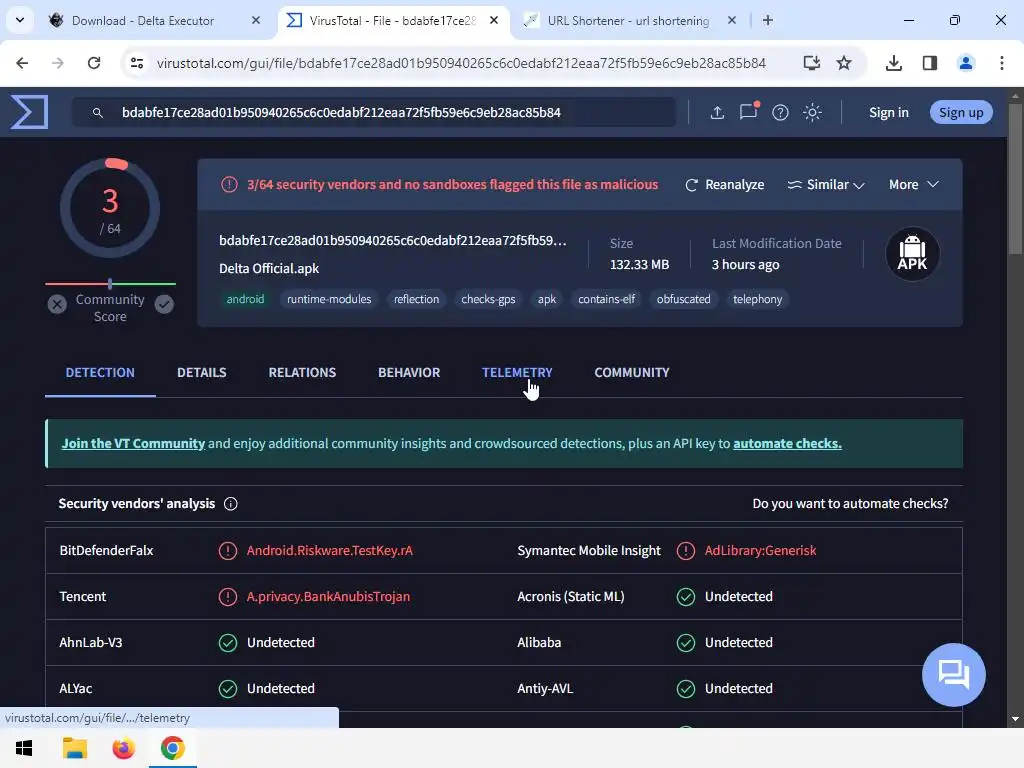This screenshot has height=768, width=1024.
Task: Click the VirusTotal hash search field
Action: tap(374, 112)
